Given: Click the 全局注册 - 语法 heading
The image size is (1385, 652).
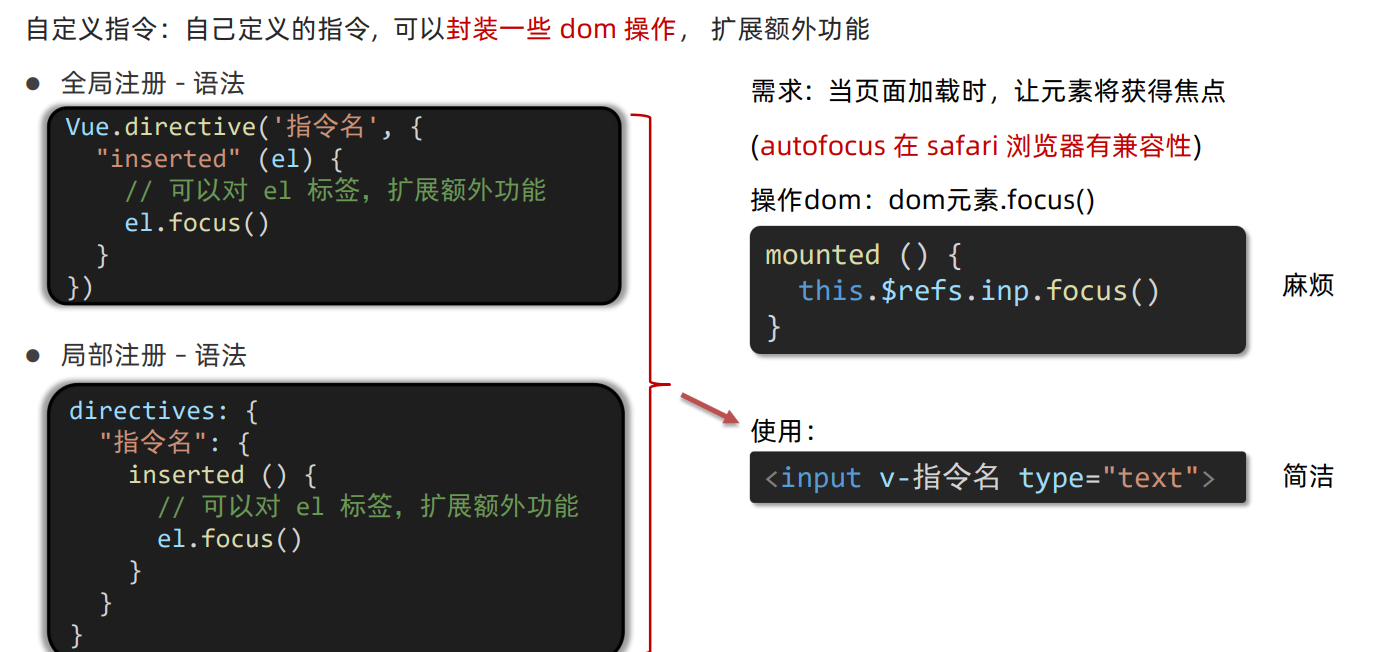Looking at the screenshot, I should click(x=153, y=83).
